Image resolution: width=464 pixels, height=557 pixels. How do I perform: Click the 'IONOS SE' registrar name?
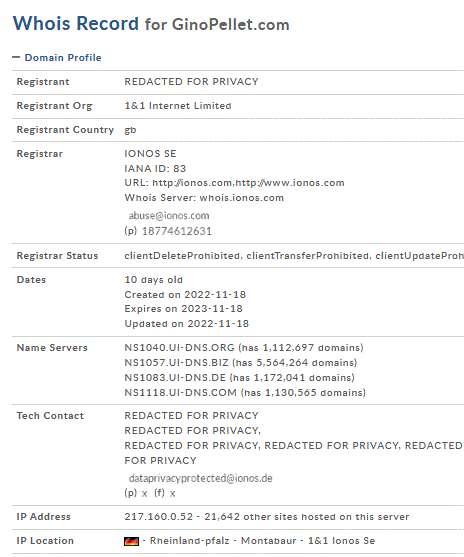[x=150, y=153]
